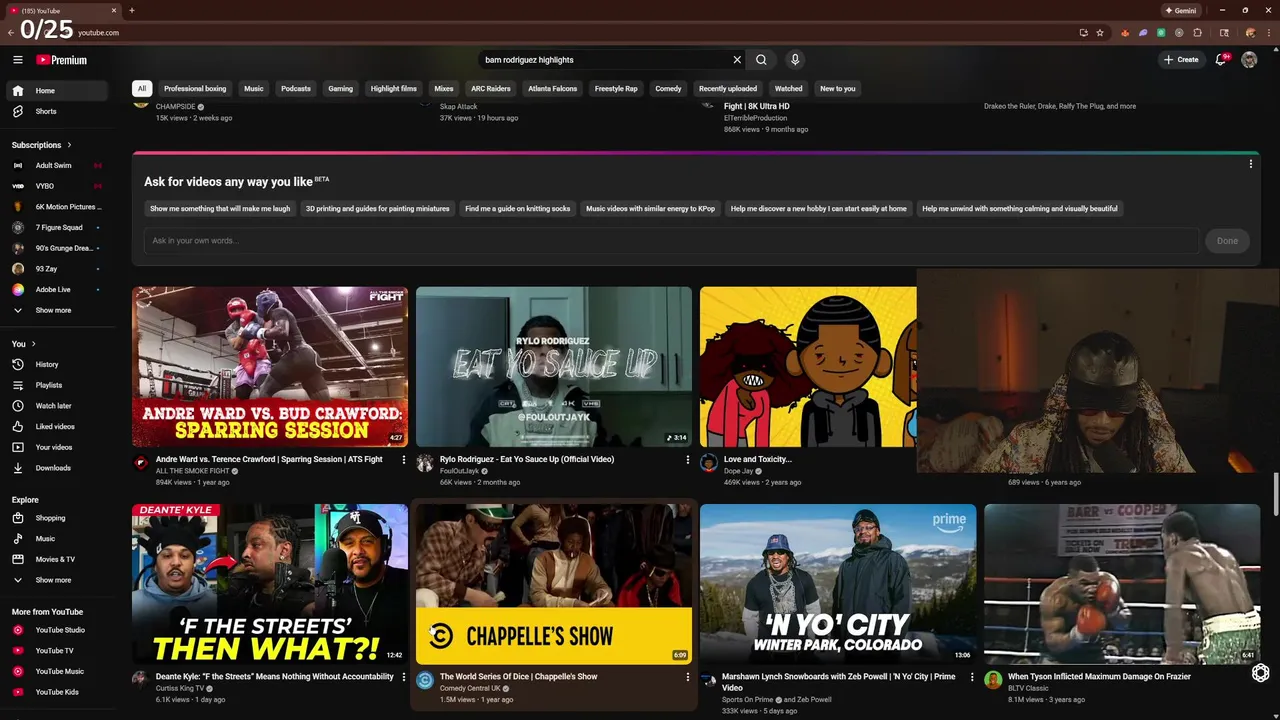Open the VYBO subscription
The image size is (1280, 720).
58,186
